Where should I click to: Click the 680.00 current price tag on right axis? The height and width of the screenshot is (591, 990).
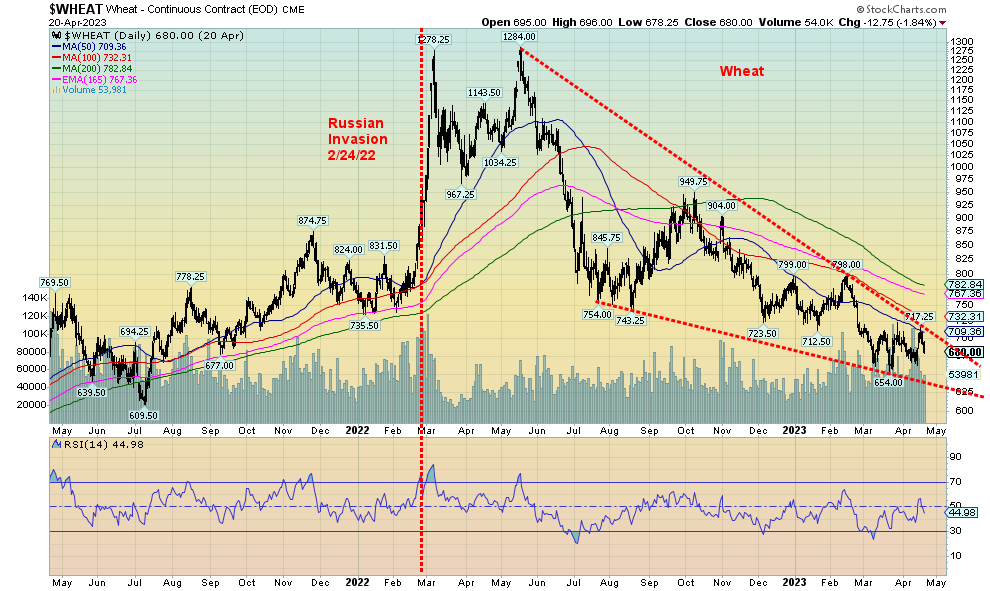(x=966, y=352)
